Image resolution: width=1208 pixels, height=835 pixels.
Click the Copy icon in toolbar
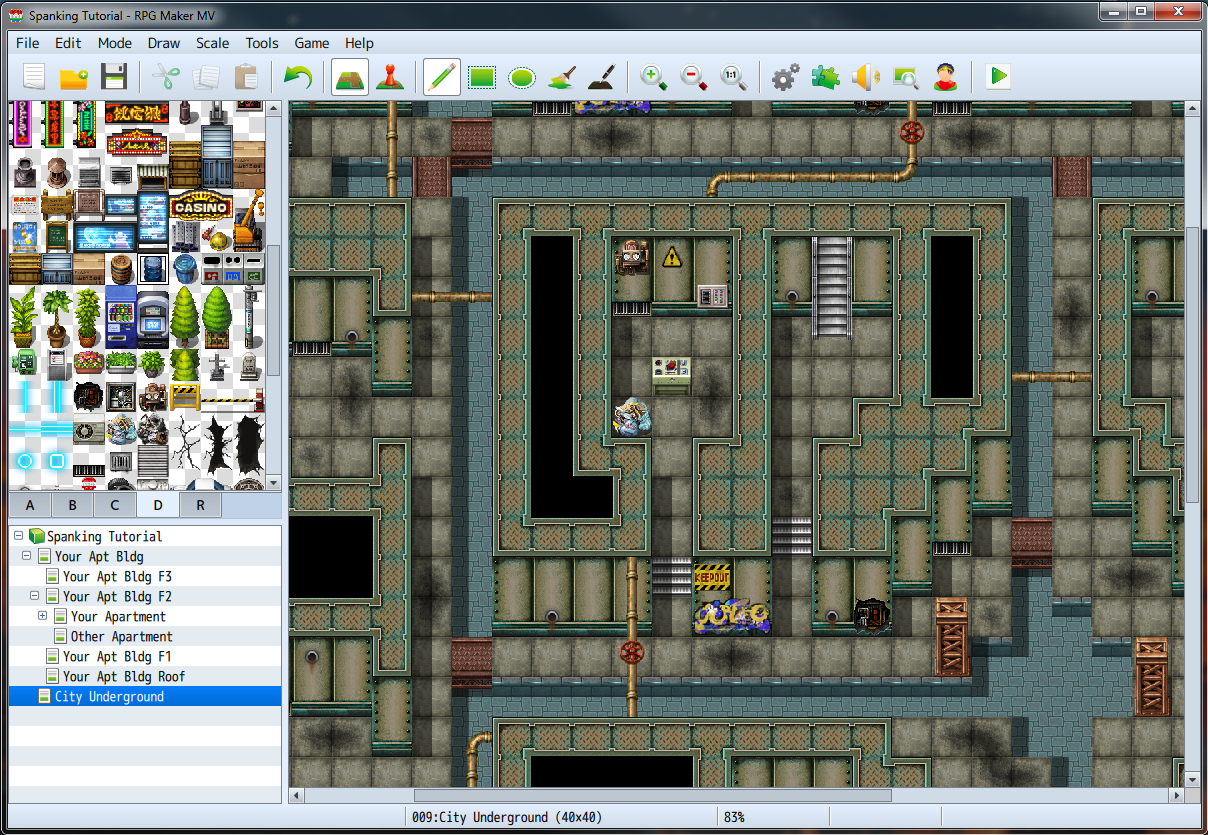click(206, 78)
